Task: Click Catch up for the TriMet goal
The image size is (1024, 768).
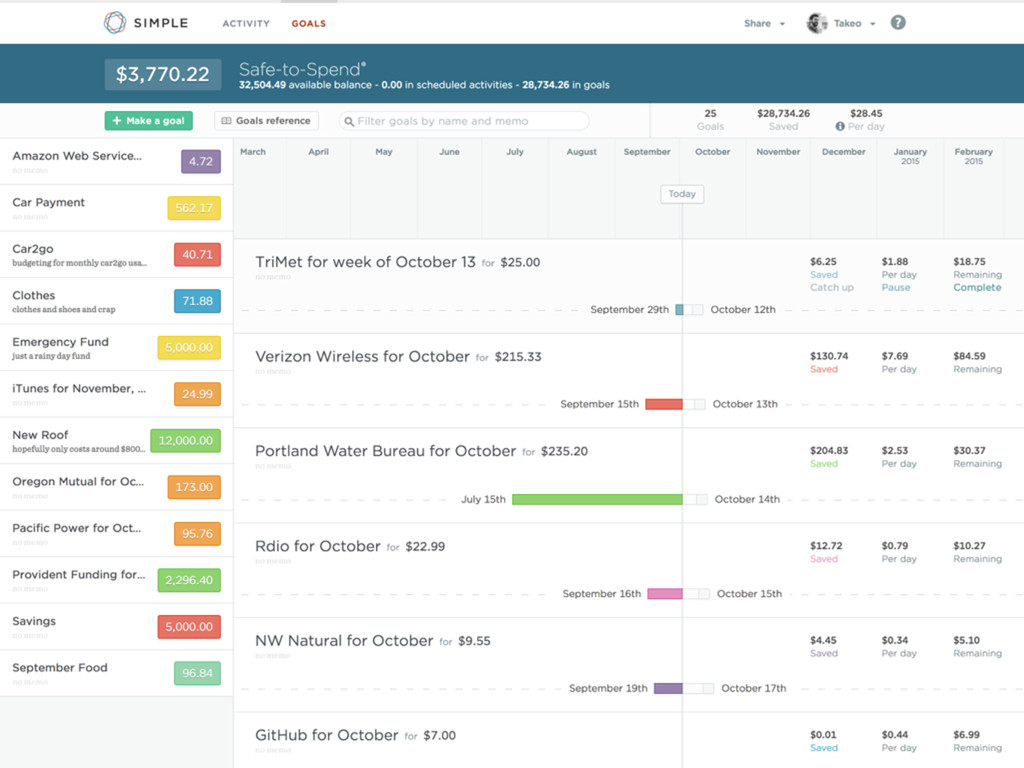Action: coord(831,287)
